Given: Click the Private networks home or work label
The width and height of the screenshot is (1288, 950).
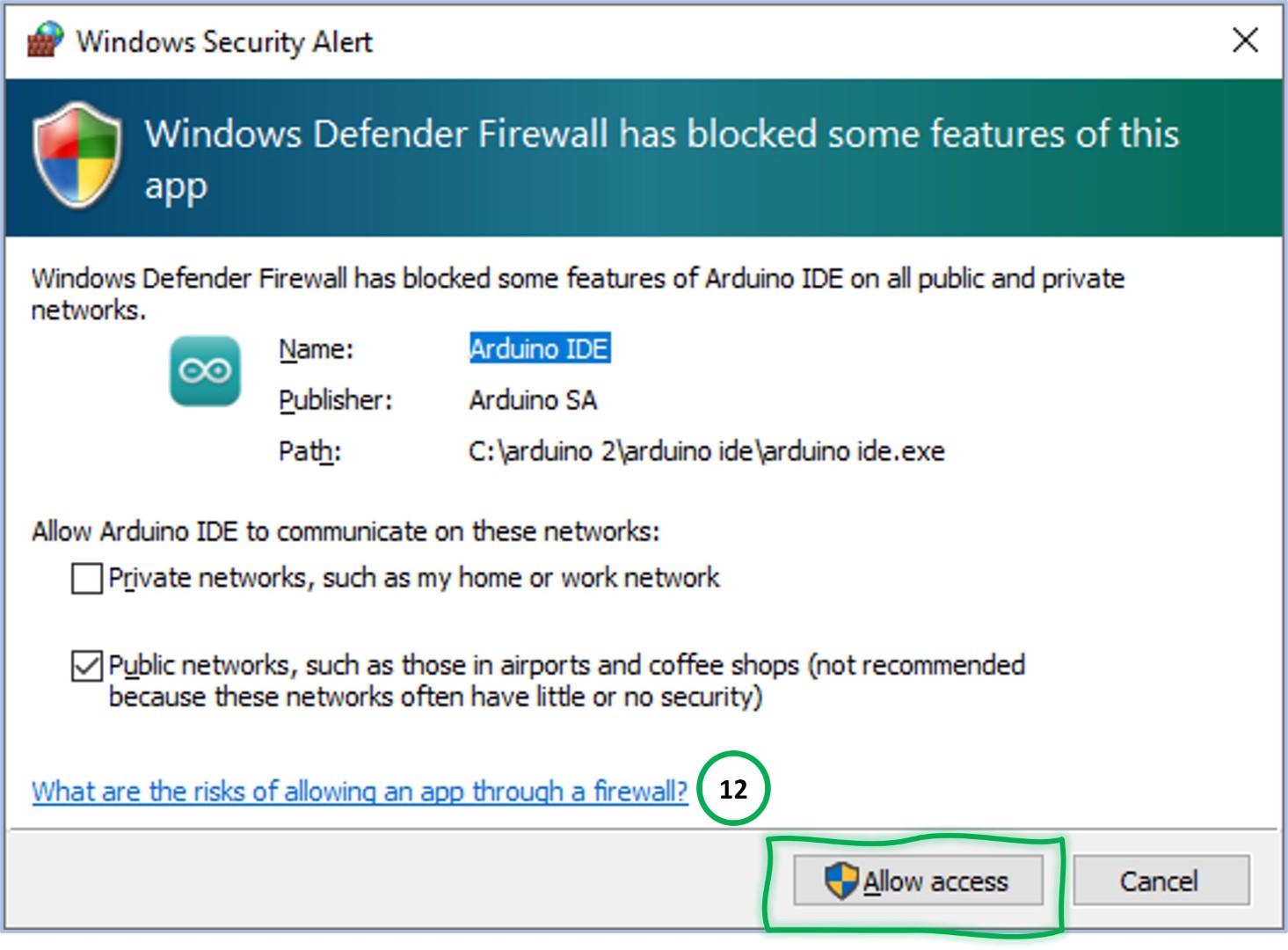Looking at the screenshot, I should pos(414,578).
